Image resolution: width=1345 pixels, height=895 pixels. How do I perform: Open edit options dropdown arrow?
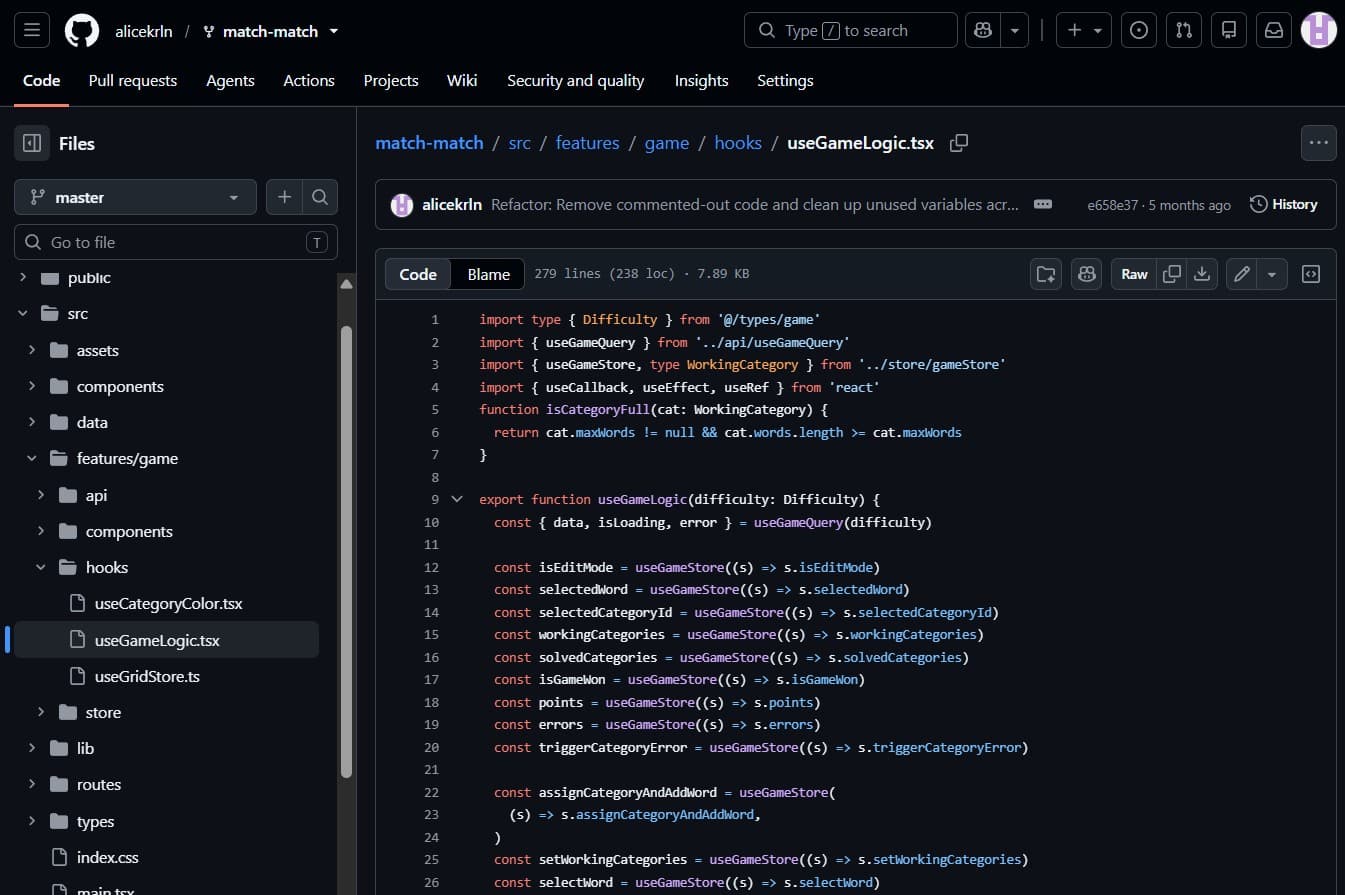point(1272,274)
